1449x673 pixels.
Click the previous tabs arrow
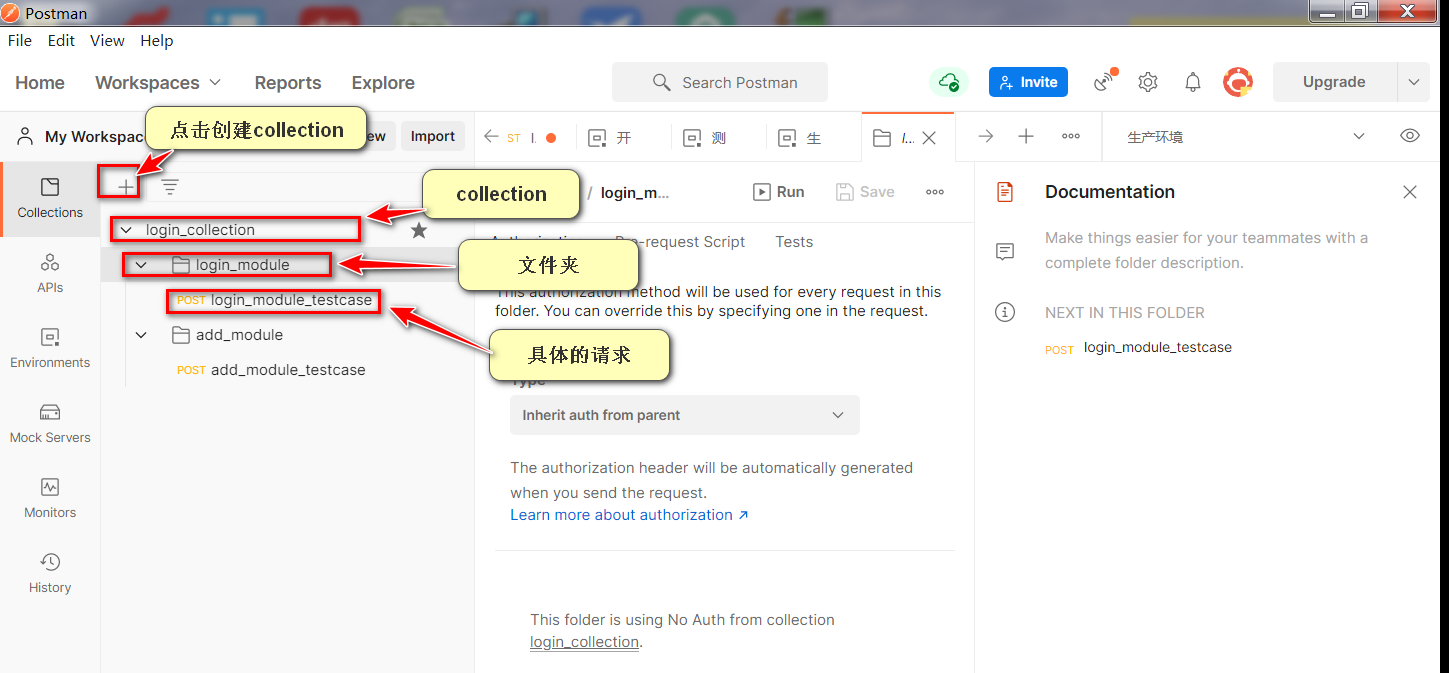tap(491, 137)
